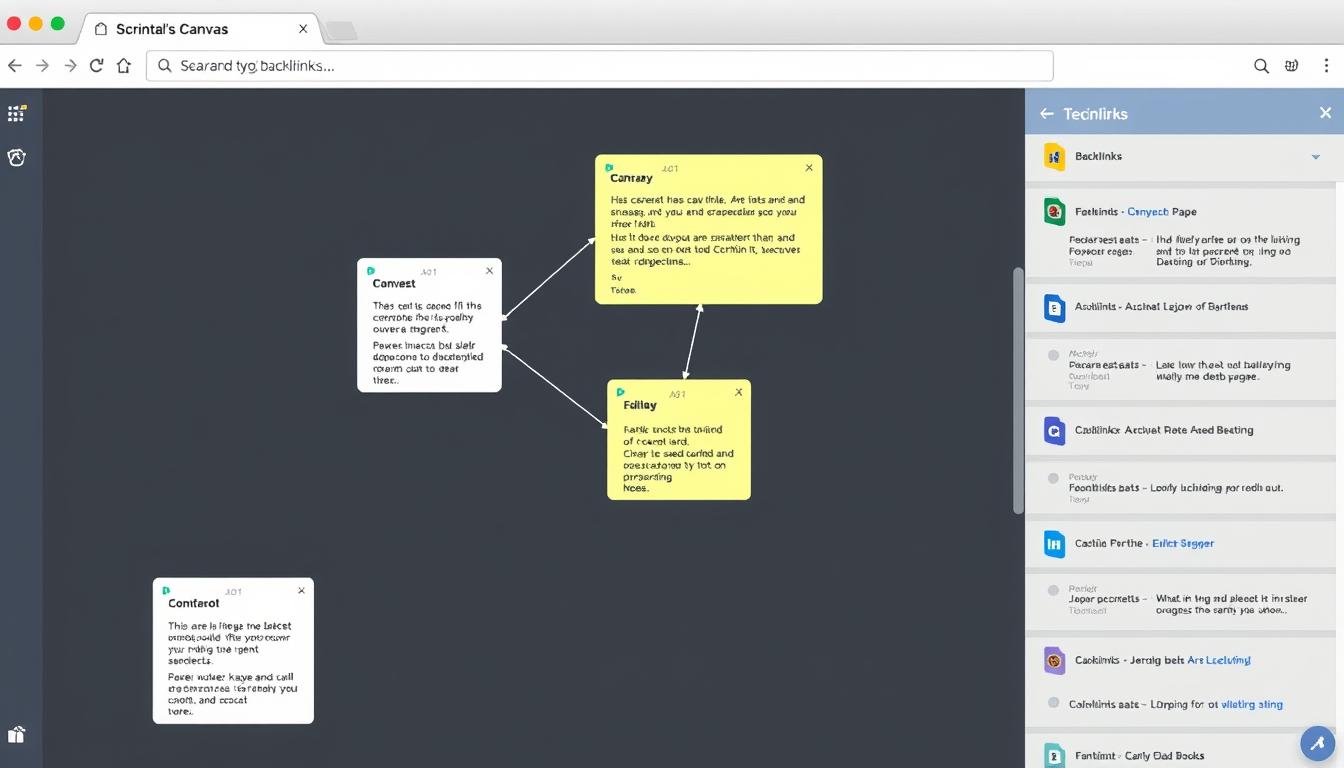Click the green tag icon on Folilay card
Screen dimensions: 1344x768
click(621, 392)
